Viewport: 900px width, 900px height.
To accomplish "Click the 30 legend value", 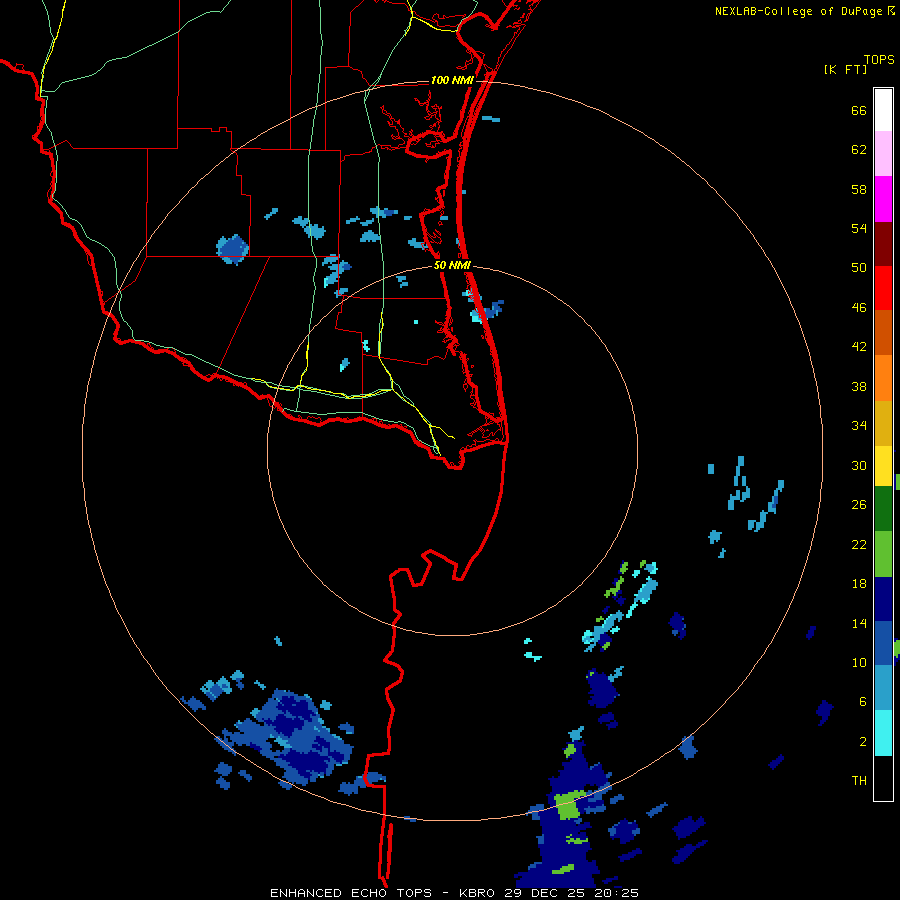I will (859, 465).
